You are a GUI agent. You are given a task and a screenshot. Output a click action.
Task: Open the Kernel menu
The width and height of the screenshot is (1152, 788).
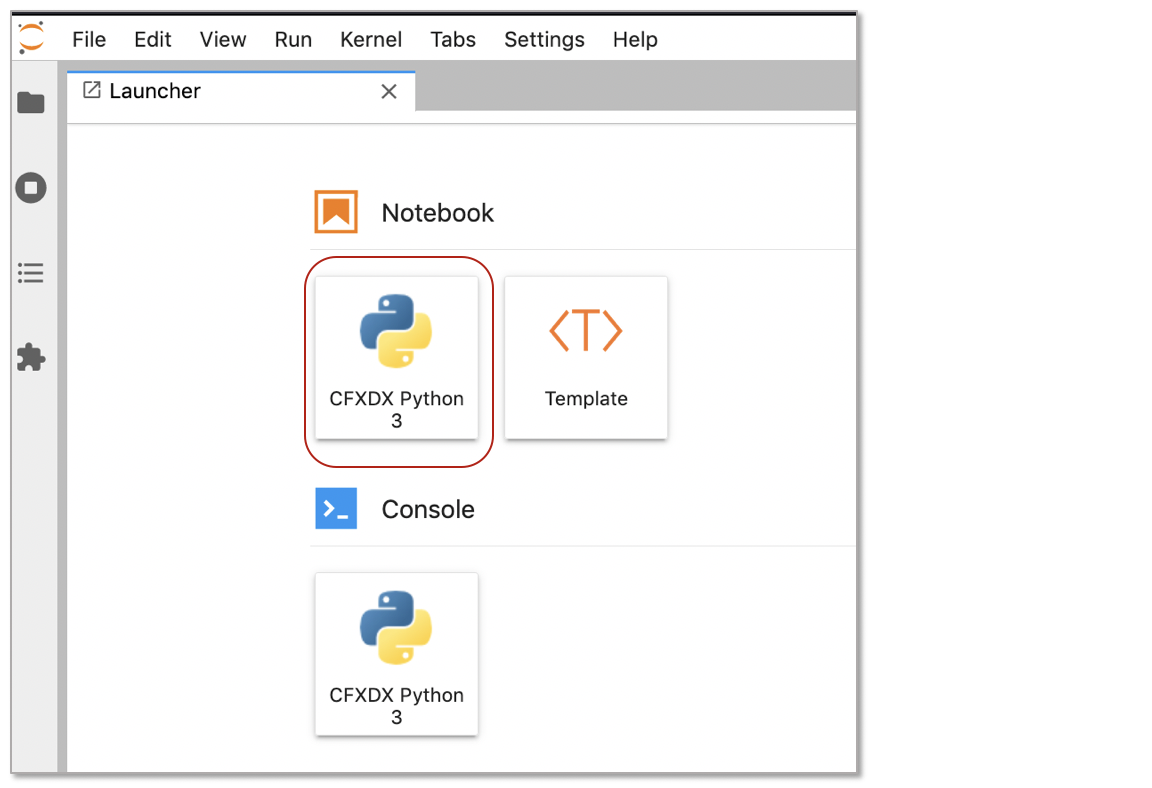pos(371,40)
